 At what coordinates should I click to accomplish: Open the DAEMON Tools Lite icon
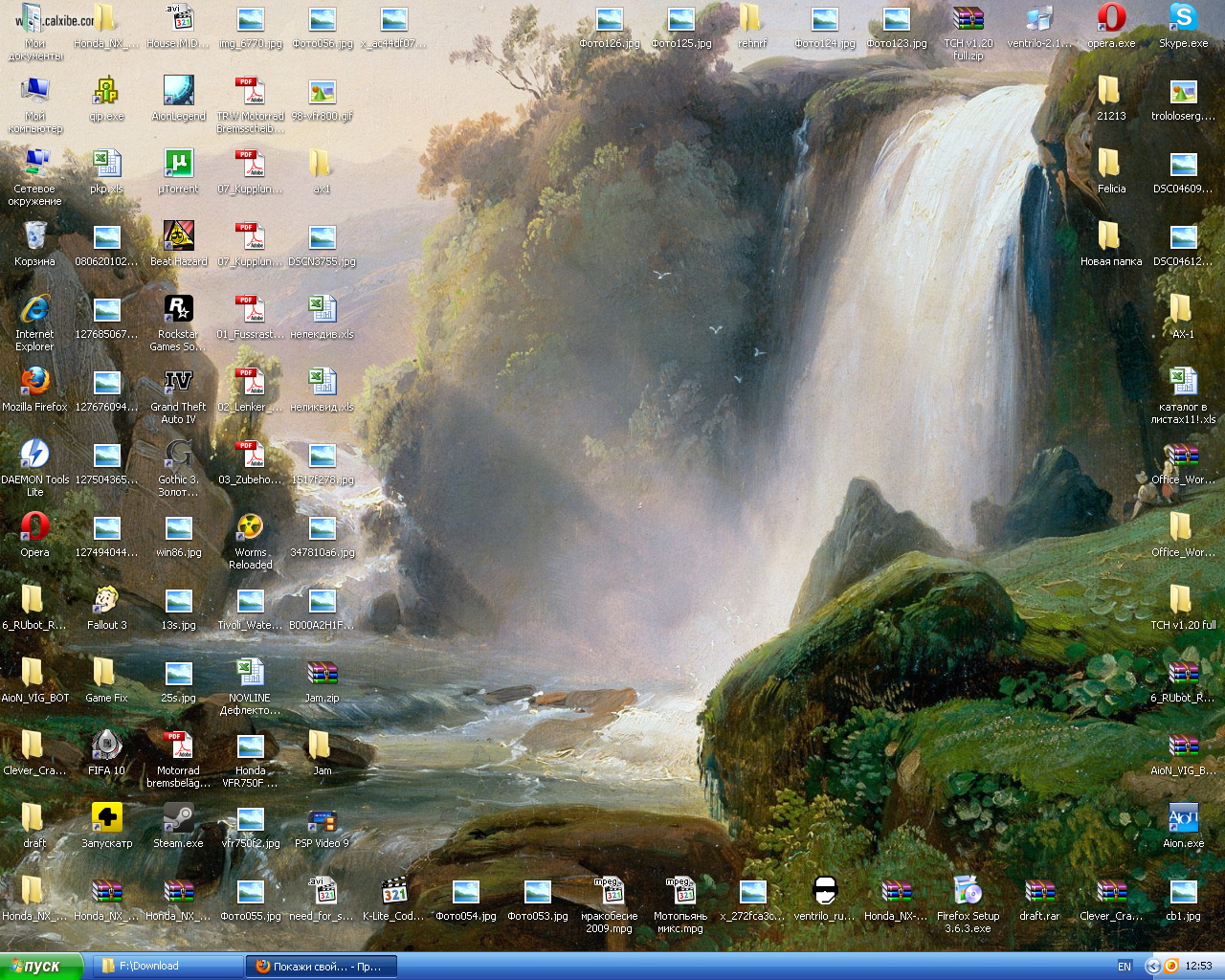pos(34,456)
